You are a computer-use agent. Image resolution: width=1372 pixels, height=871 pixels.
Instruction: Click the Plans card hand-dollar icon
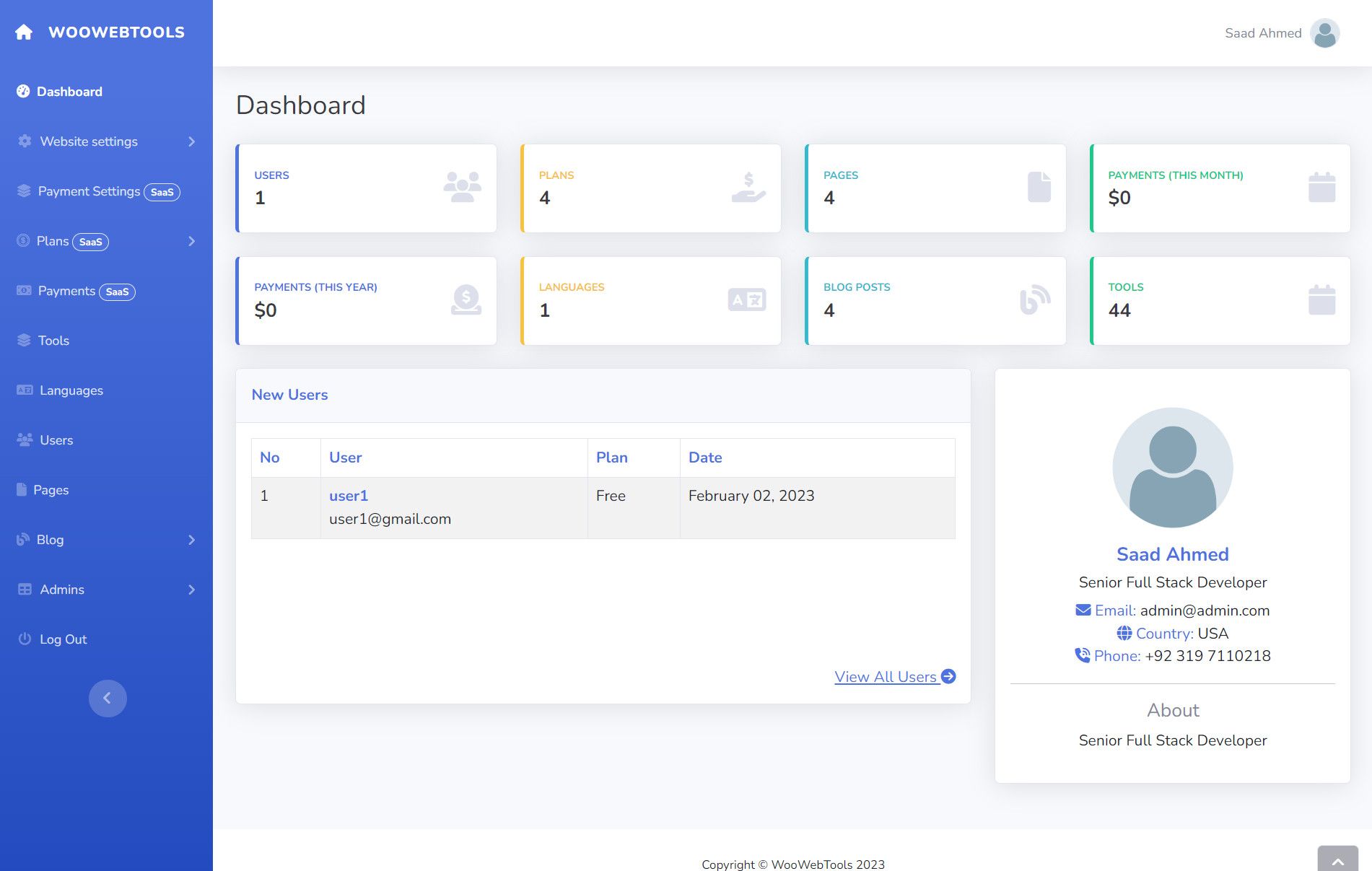tap(748, 187)
